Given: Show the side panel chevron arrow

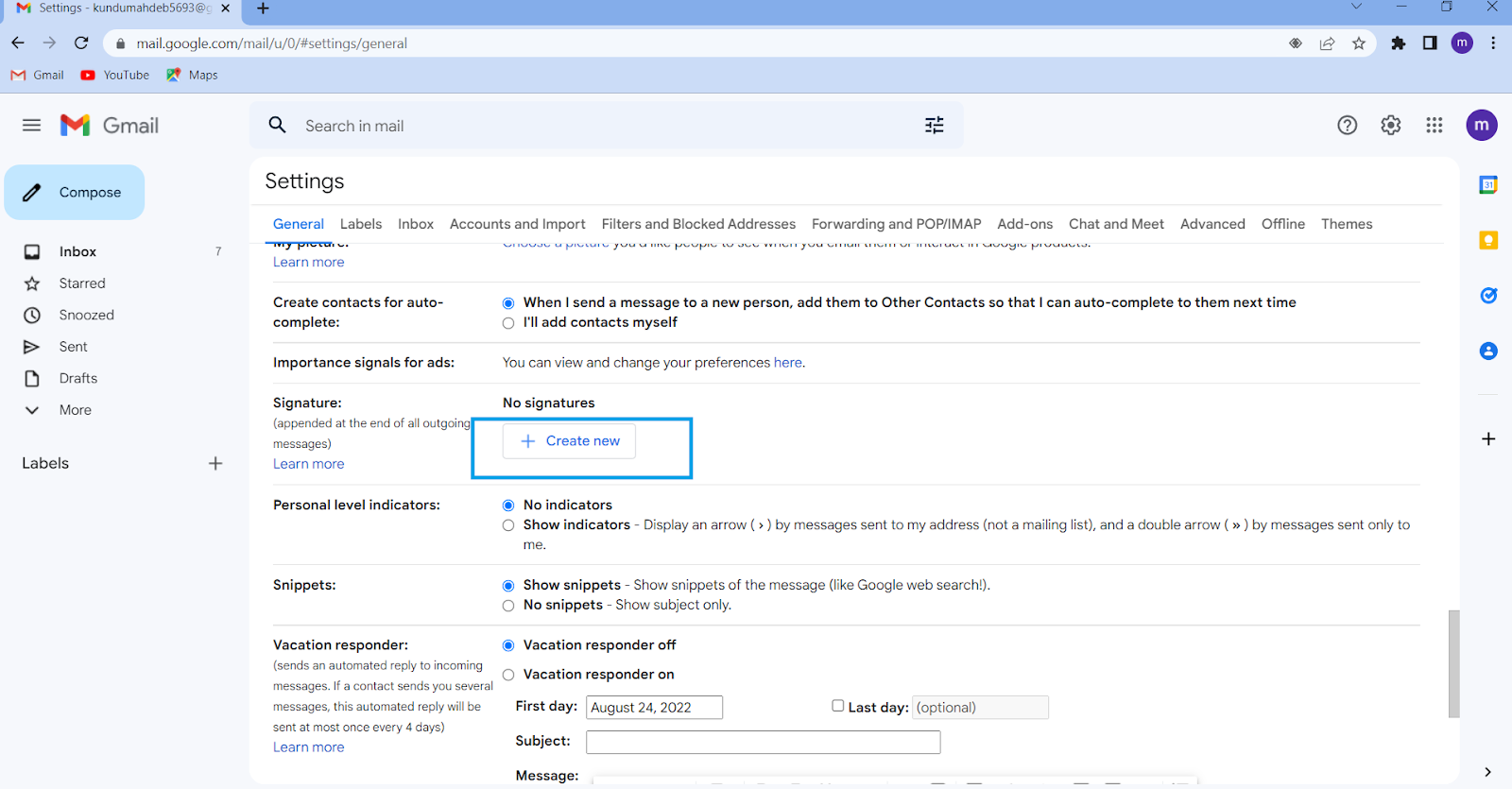Looking at the screenshot, I should point(1487,772).
